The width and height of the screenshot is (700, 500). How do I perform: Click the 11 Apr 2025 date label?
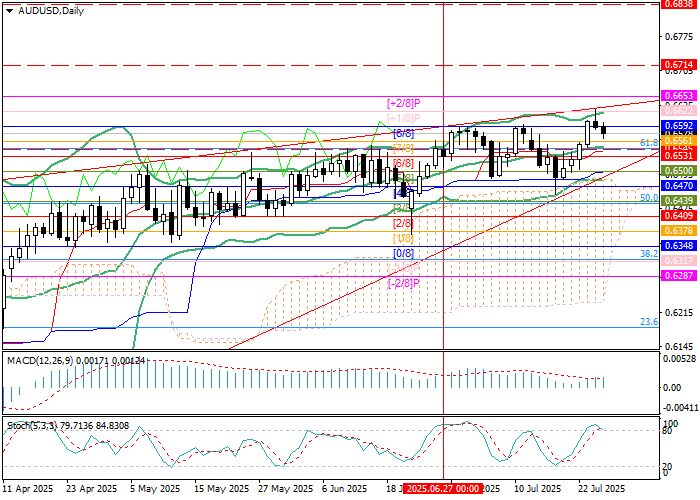point(28,488)
